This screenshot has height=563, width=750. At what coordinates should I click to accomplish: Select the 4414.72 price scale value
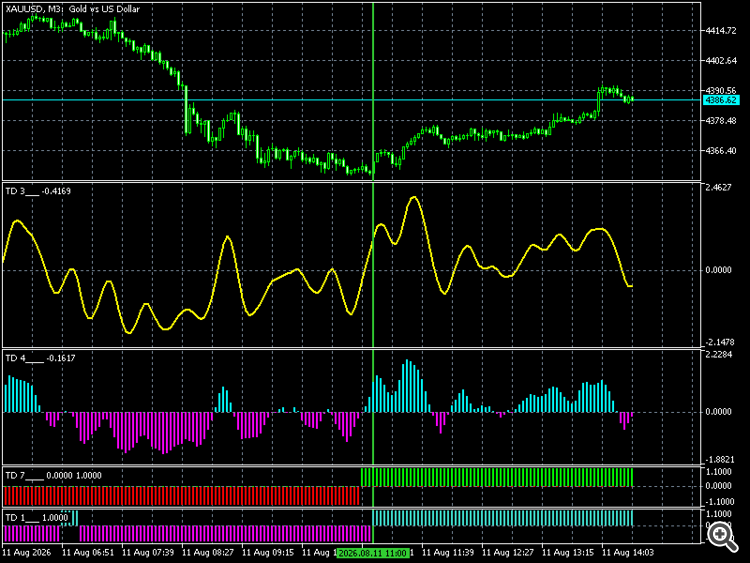click(721, 31)
